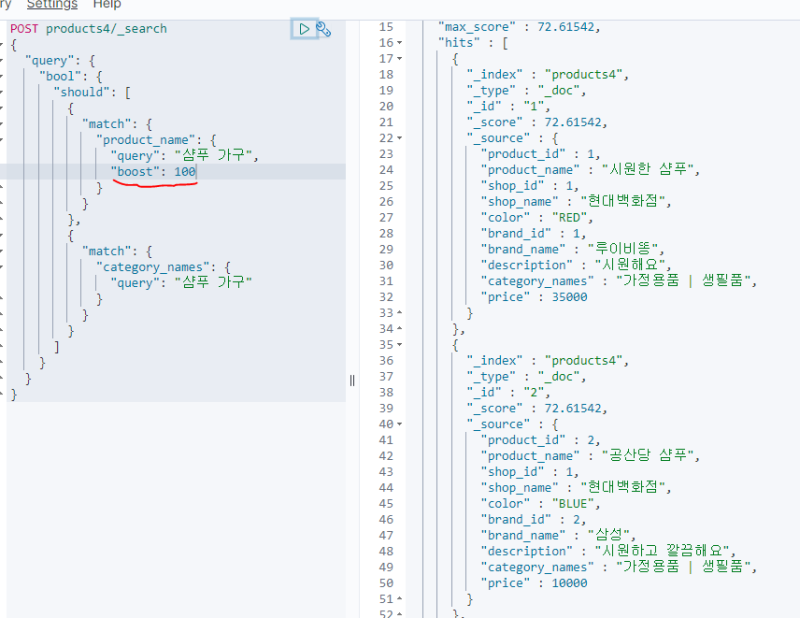Screen dimensions: 800x618
Task: Place cursor after boost value 100
Action: pos(198,172)
